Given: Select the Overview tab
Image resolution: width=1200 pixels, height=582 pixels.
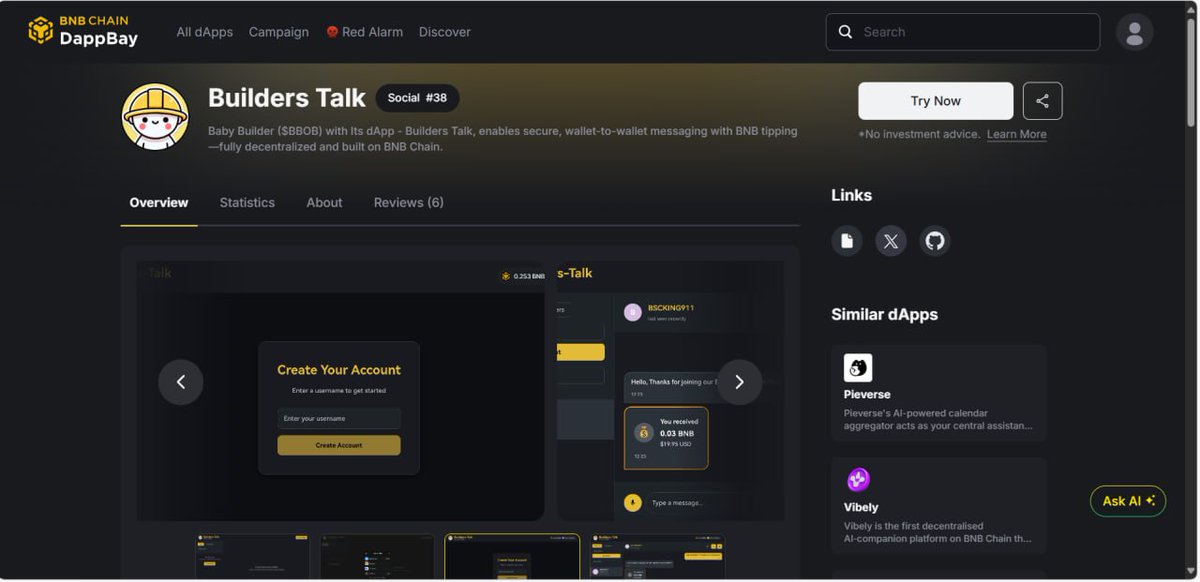Looking at the screenshot, I should [159, 203].
